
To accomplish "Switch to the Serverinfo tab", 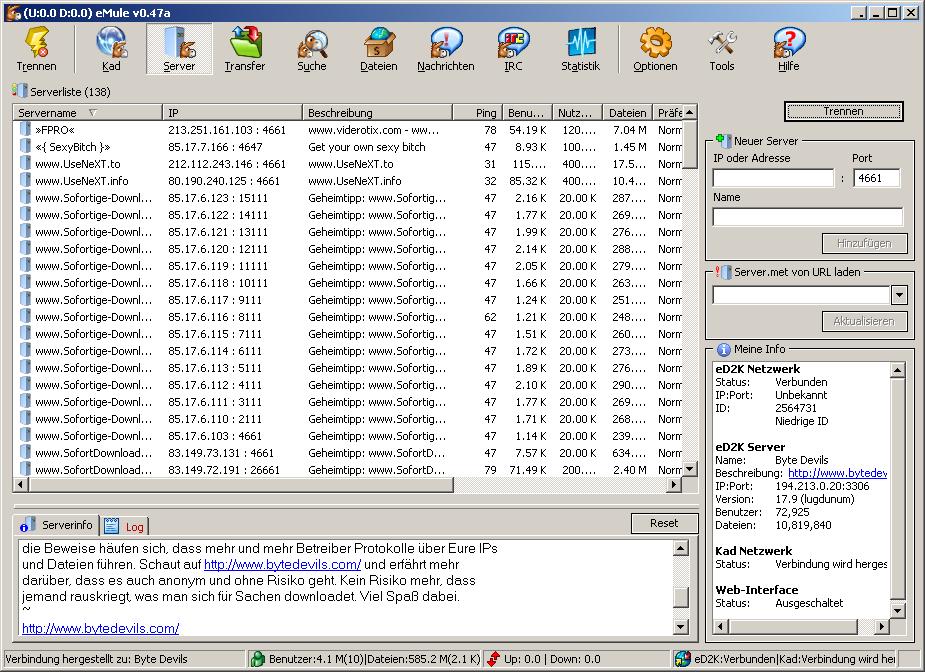I will [x=57, y=525].
